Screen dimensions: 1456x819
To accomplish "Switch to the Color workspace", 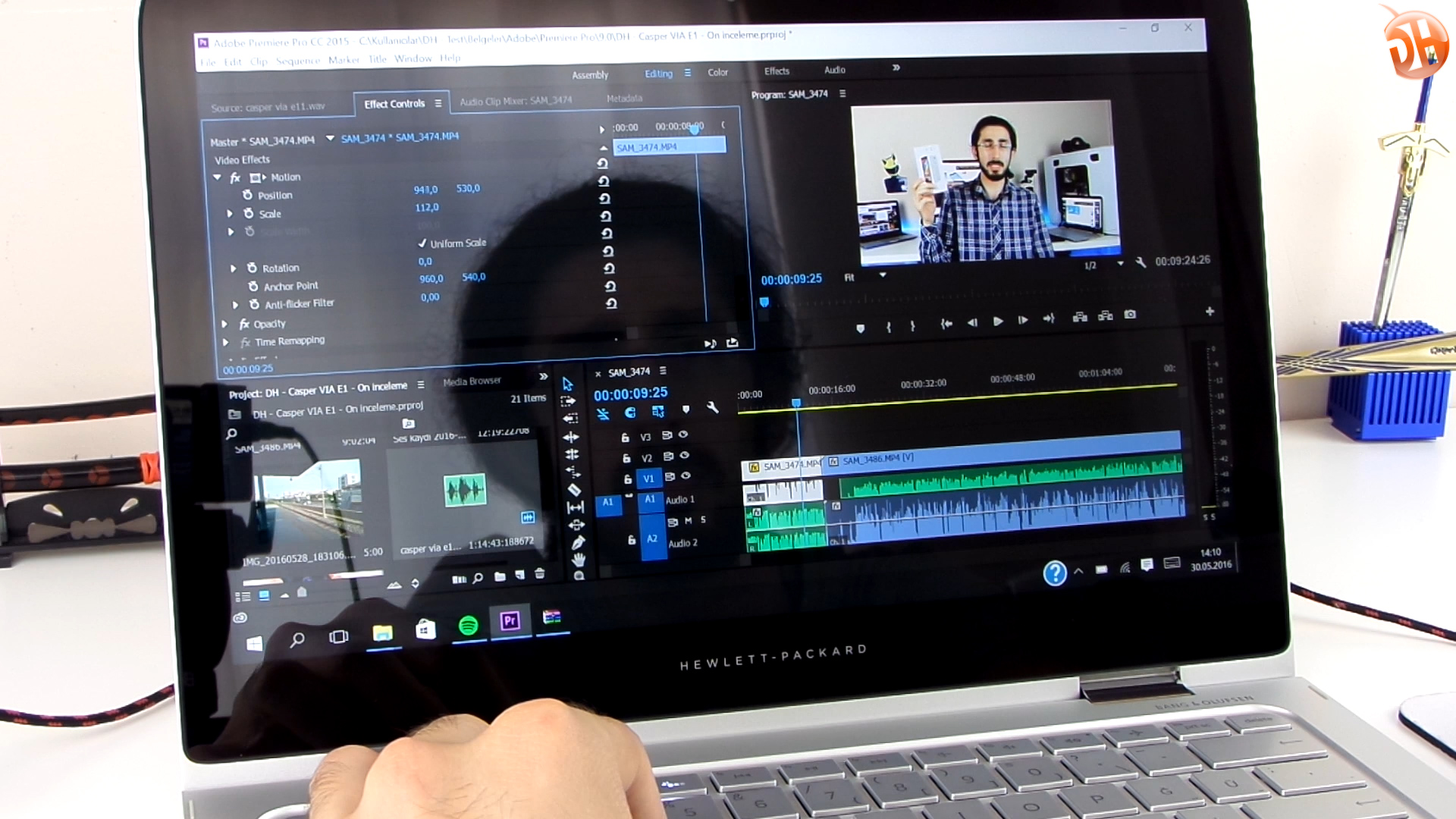I will coord(717,73).
